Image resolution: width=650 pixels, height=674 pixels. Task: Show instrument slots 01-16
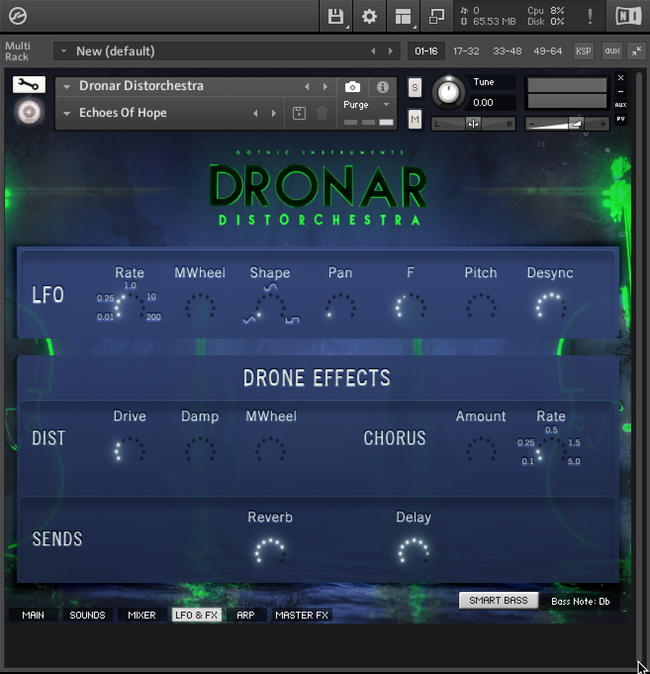[426, 51]
